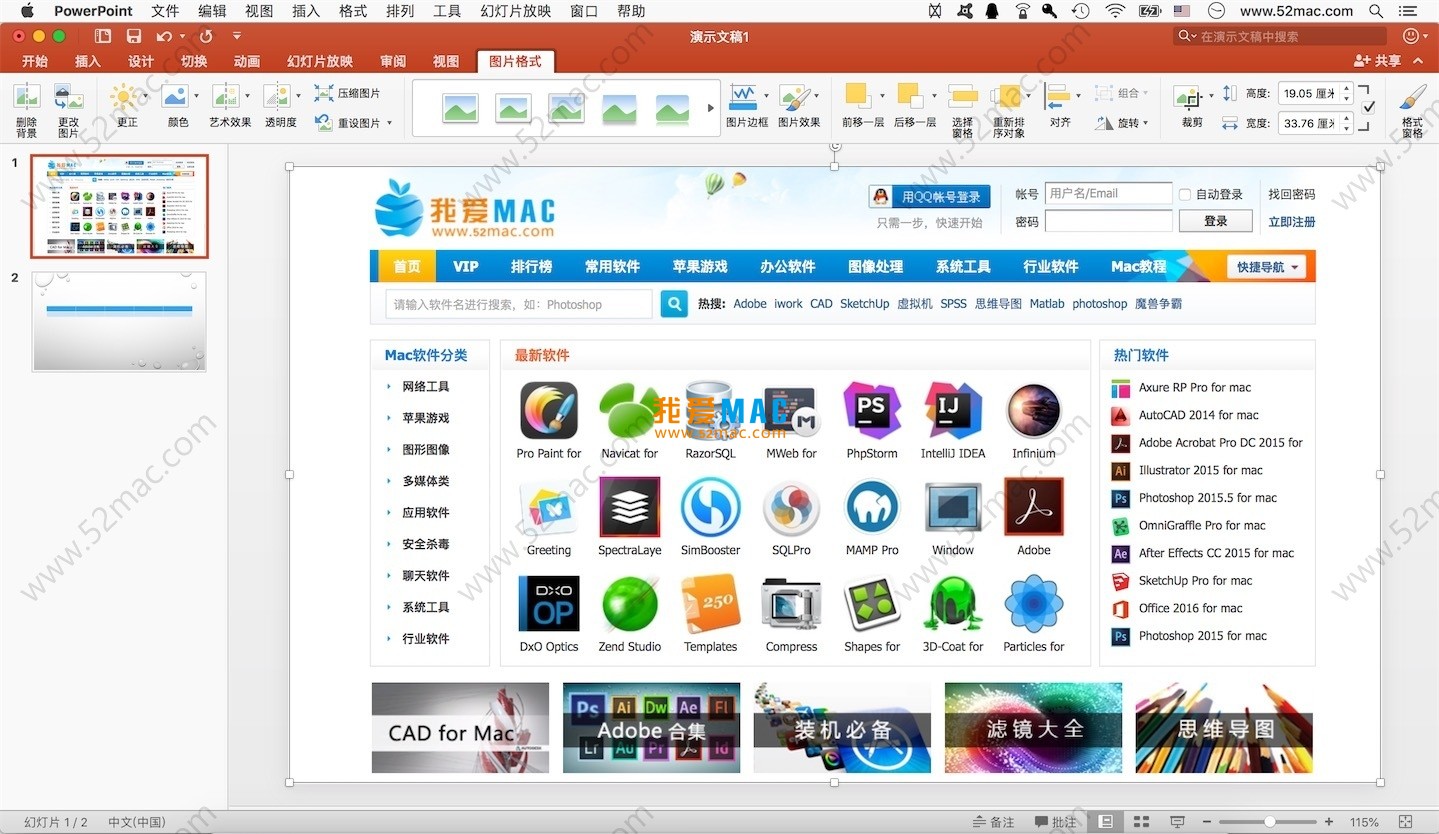
Task: Open the 艺术效果 artistic effects tool
Action: [226, 98]
